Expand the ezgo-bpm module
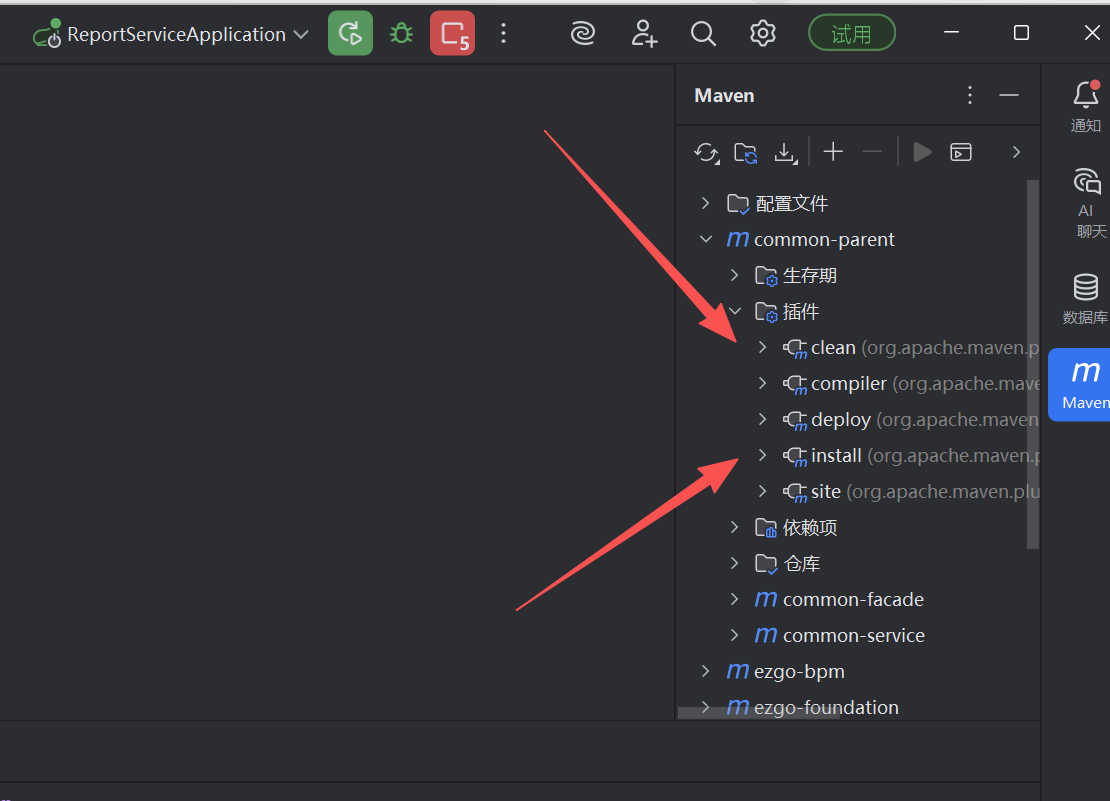Viewport: 1110px width, 801px height. 705,671
